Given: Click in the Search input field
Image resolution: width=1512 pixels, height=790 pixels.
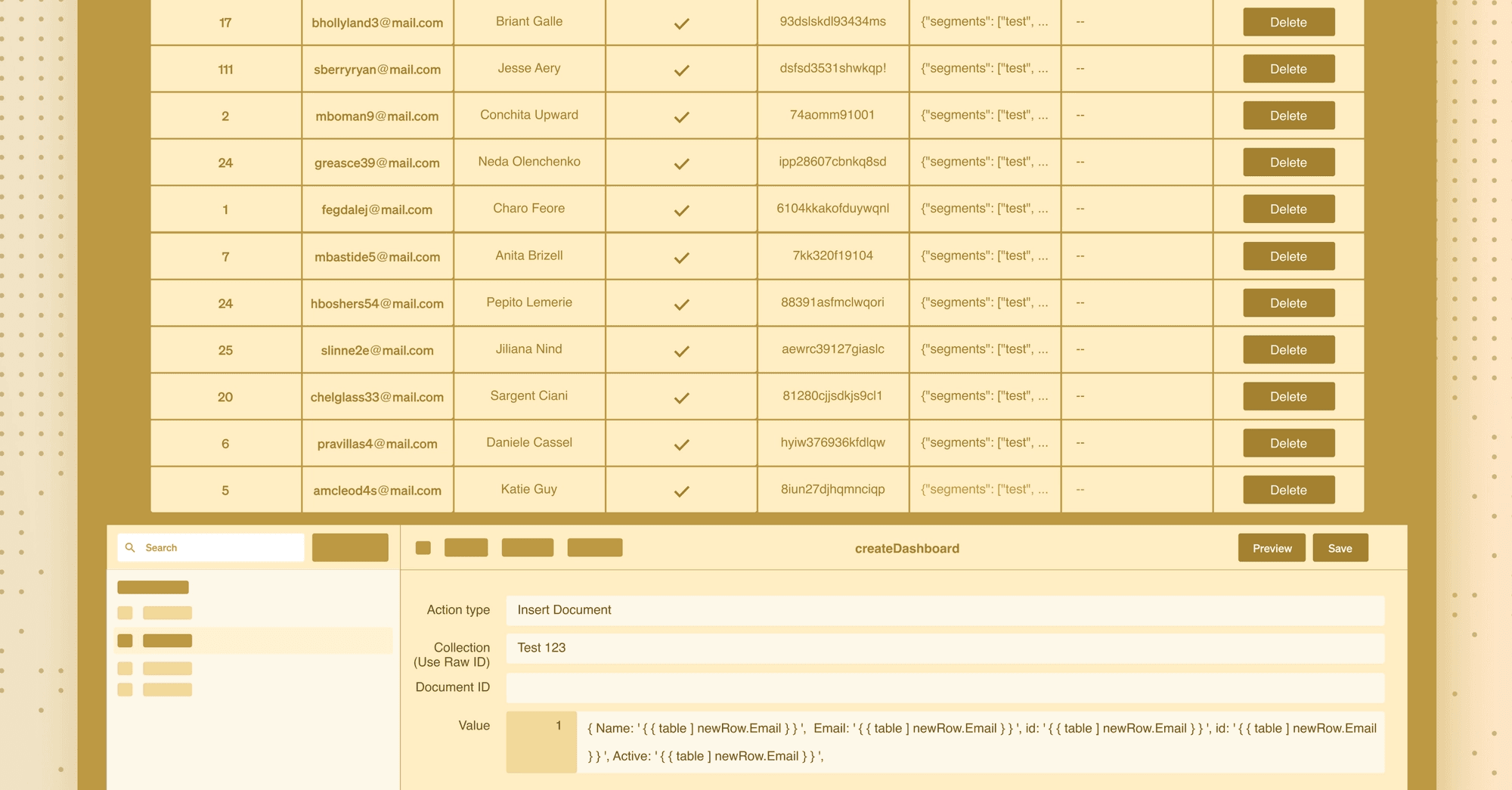Looking at the screenshot, I should (219, 547).
